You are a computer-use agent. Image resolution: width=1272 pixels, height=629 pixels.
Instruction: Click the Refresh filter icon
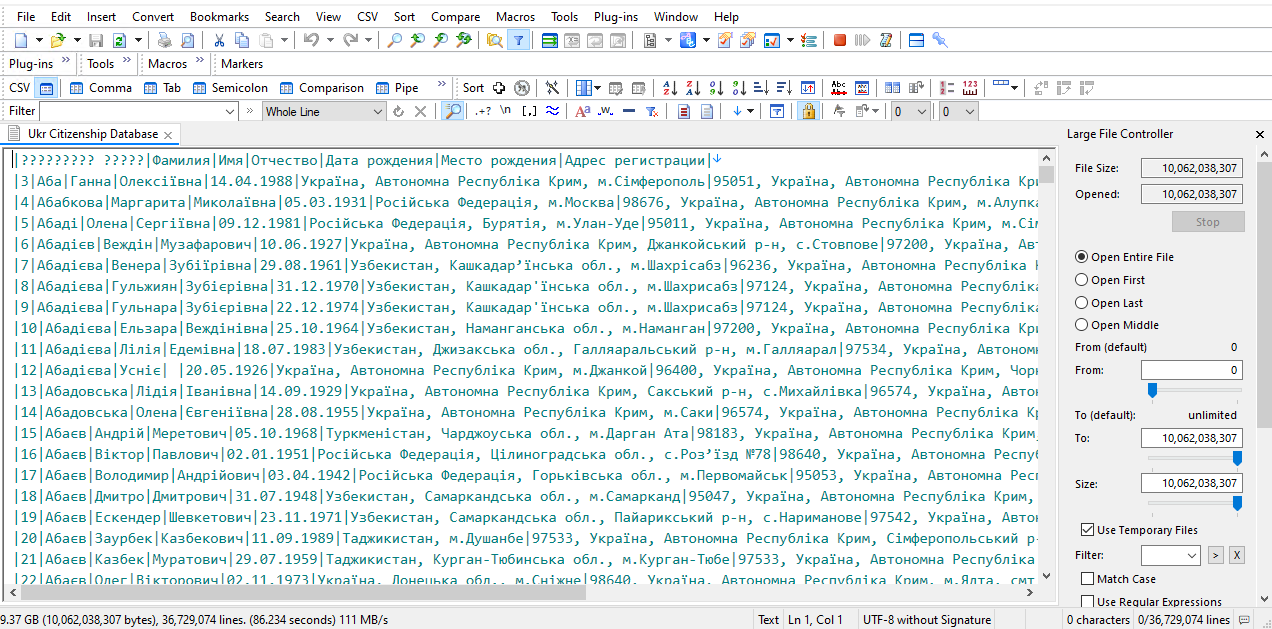point(398,111)
